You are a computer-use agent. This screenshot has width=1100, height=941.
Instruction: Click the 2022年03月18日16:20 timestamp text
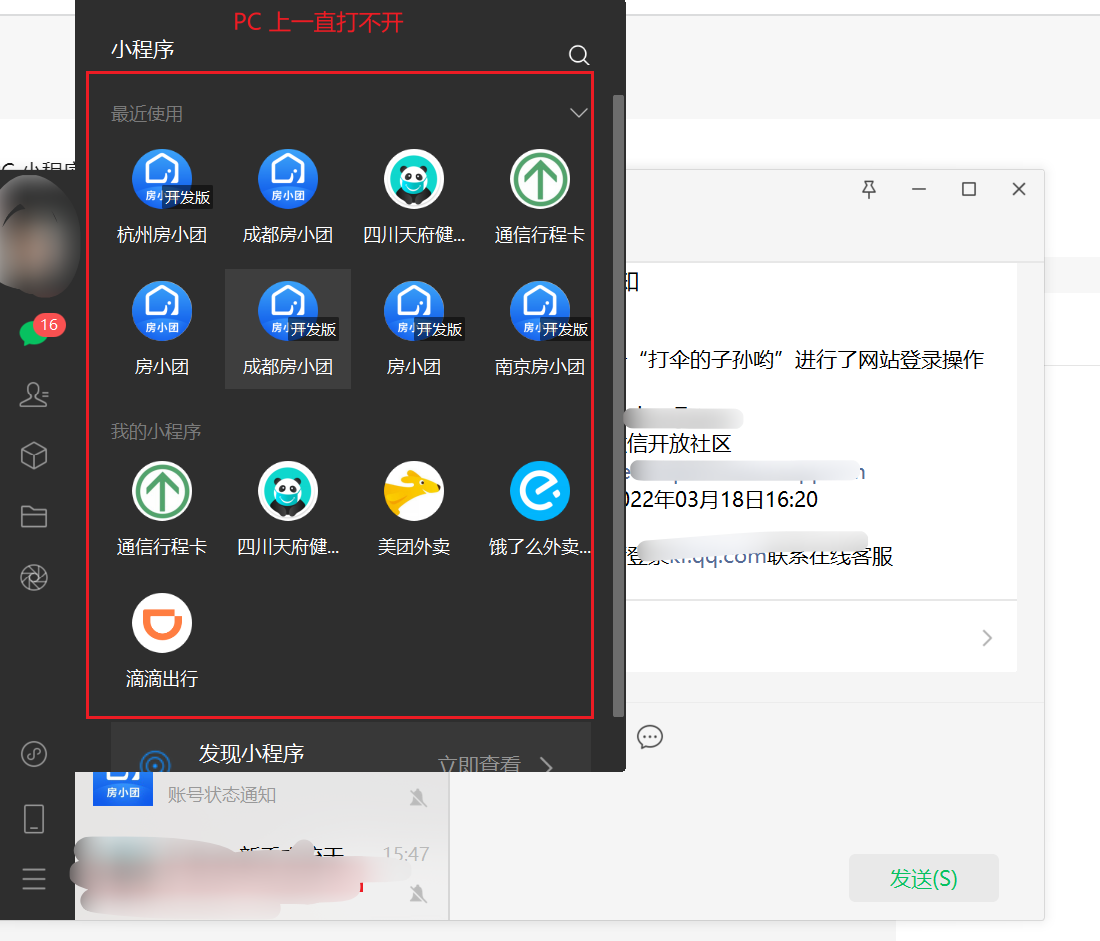pos(721,500)
